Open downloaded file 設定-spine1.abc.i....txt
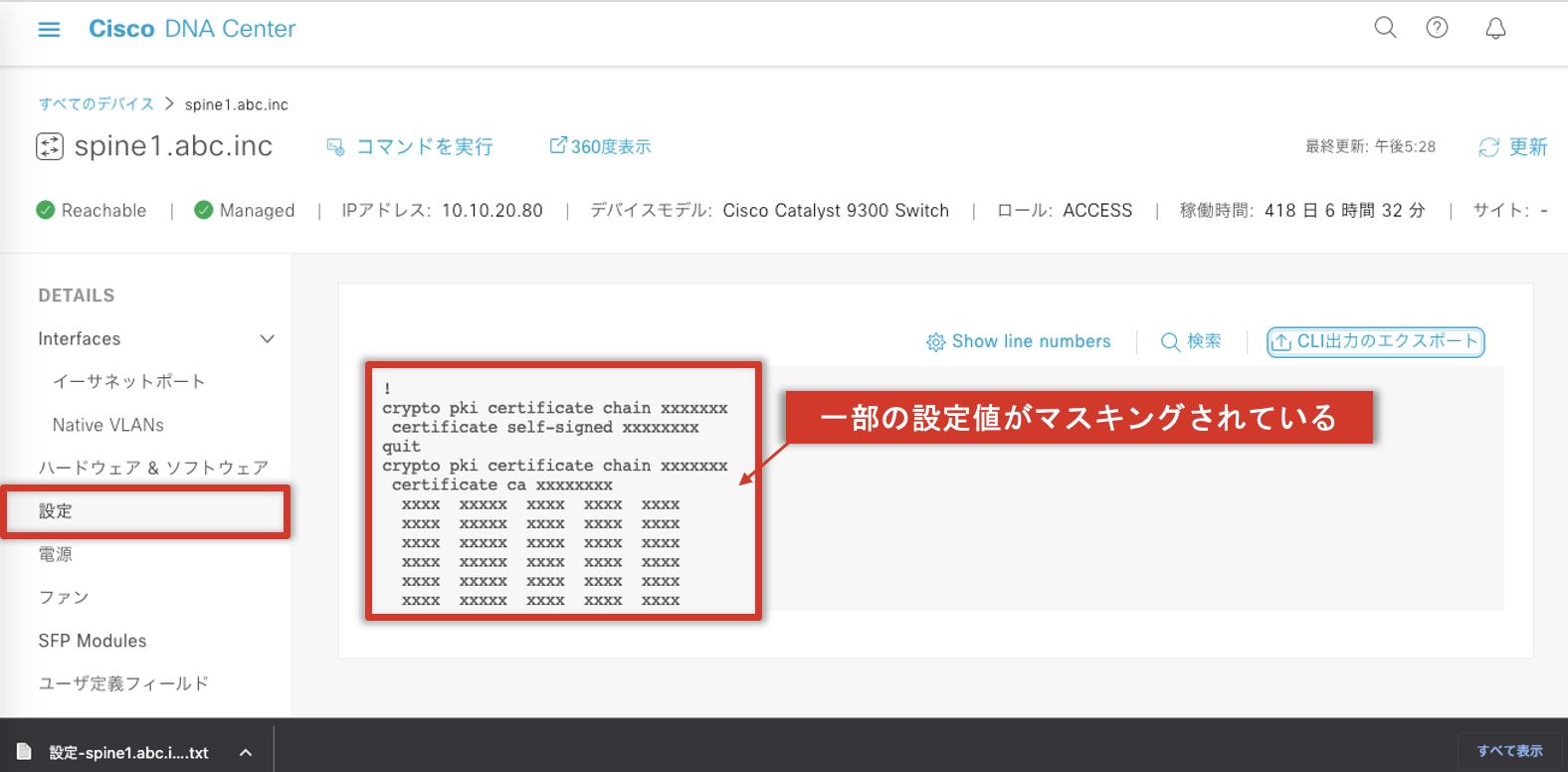Viewport: 1568px width, 772px height. [x=128, y=753]
